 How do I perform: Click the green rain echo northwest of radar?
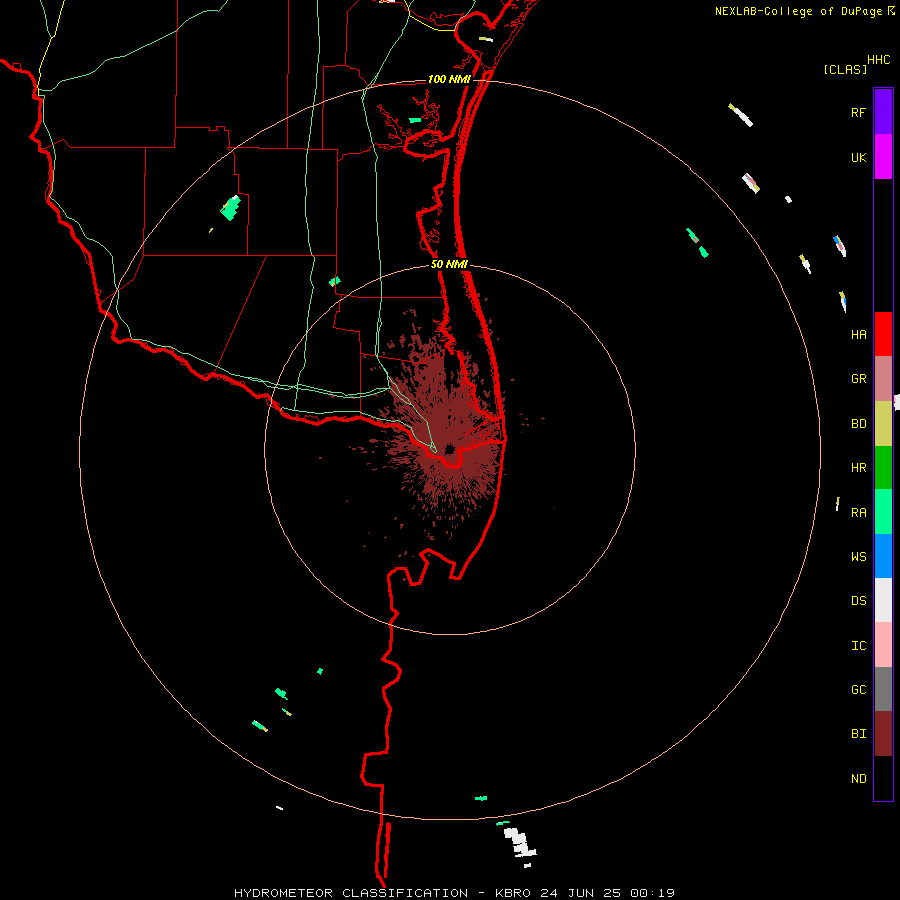point(231,208)
